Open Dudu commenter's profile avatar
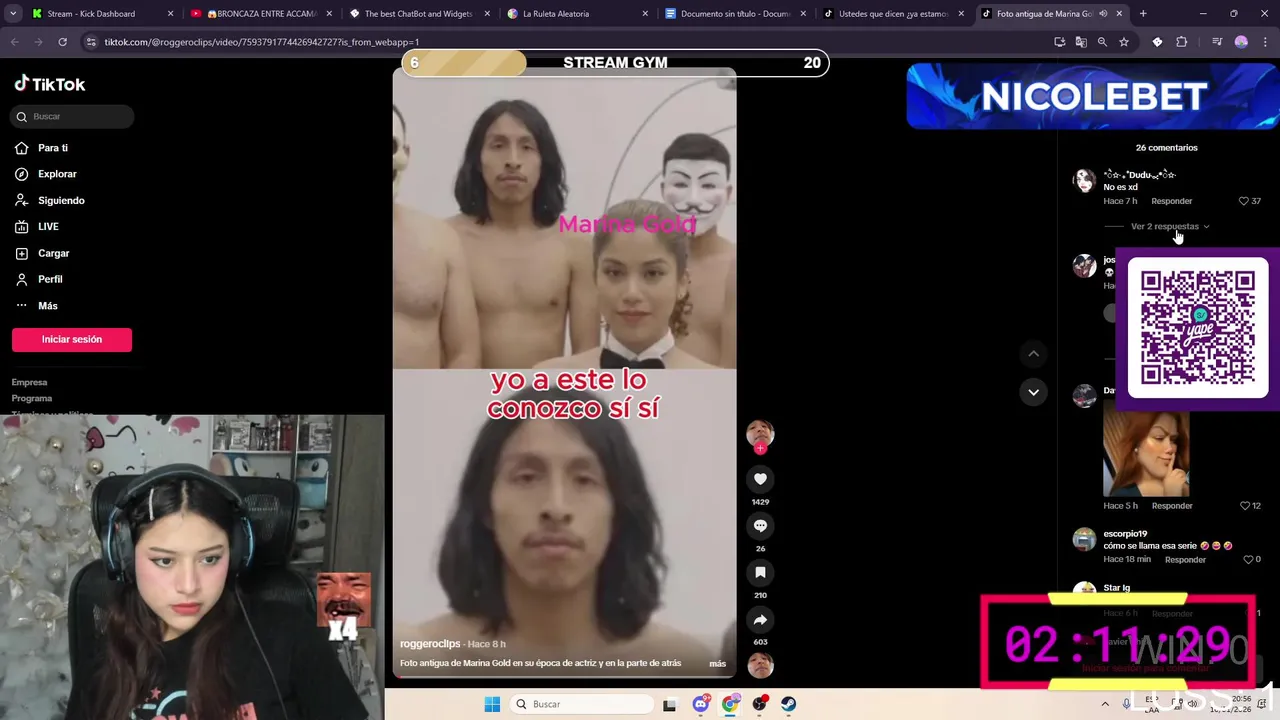The width and height of the screenshot is (1280, 720). 1084,180
